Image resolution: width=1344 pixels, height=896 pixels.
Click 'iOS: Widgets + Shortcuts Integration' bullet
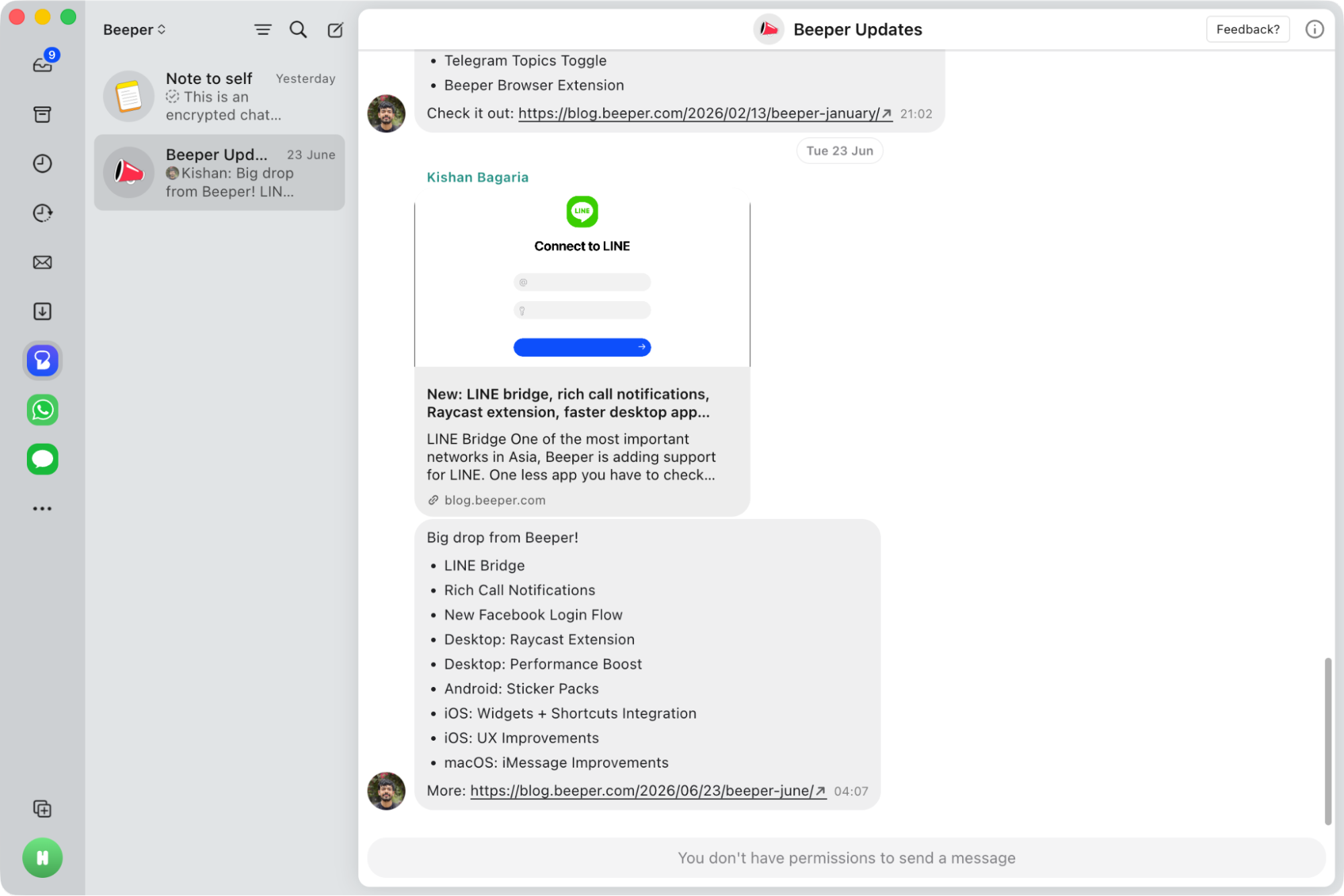point(570,713)
